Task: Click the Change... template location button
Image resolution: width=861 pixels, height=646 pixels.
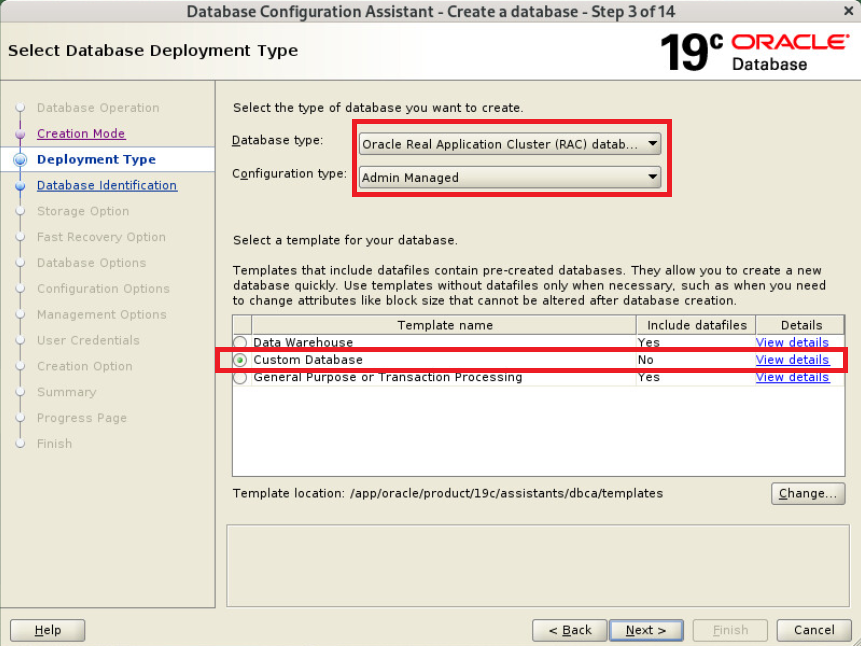Action: point(808,493)
